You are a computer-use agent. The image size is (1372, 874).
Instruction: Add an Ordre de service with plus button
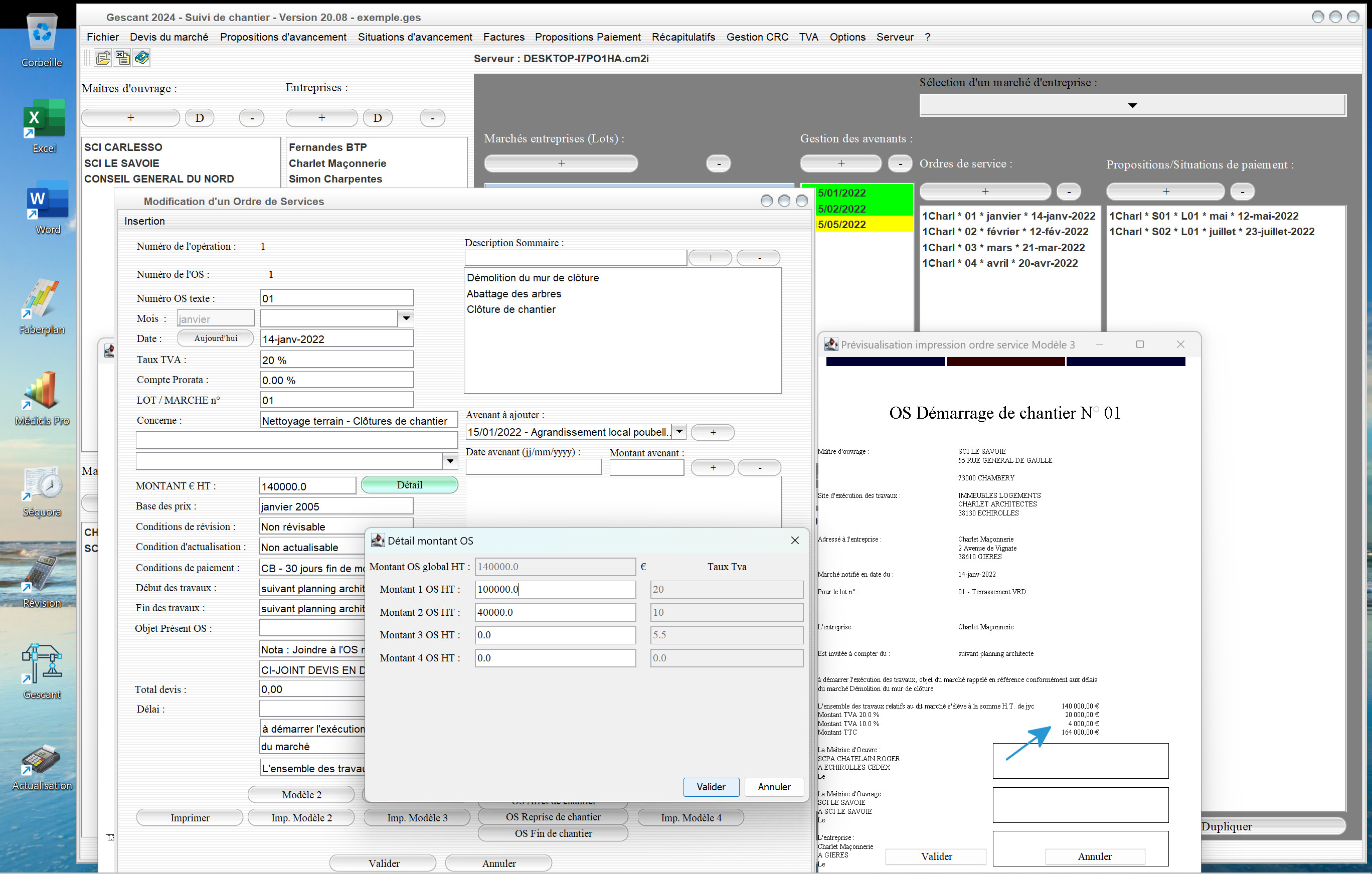[984, 192]
